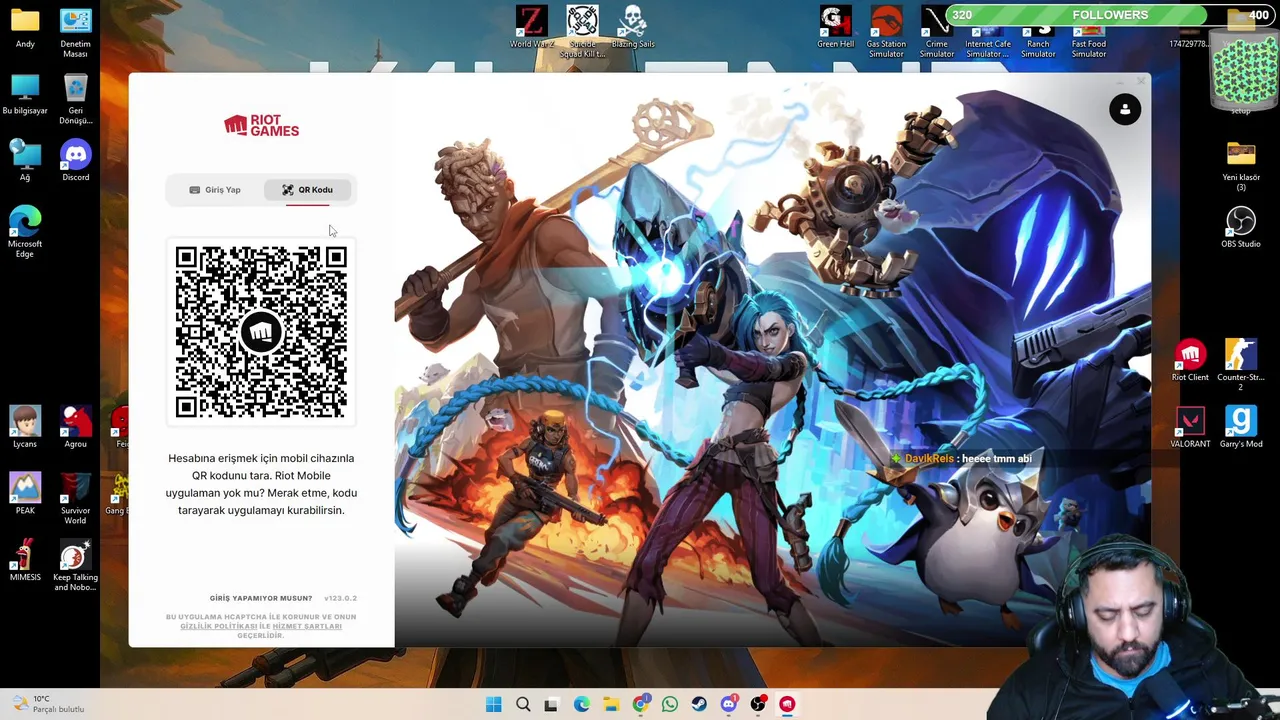Open Bu bilgisayar desktop icon

click(25, 95)
